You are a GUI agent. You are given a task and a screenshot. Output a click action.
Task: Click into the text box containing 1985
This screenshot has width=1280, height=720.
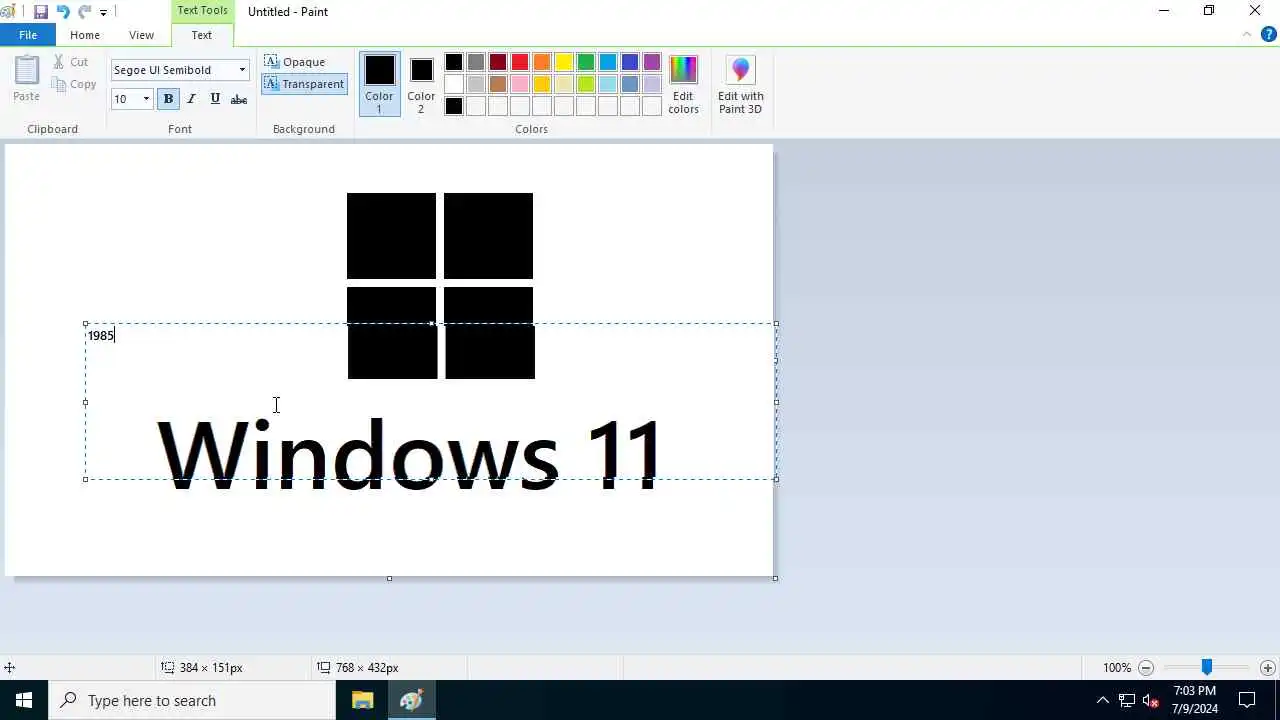[x=430, y=401]
